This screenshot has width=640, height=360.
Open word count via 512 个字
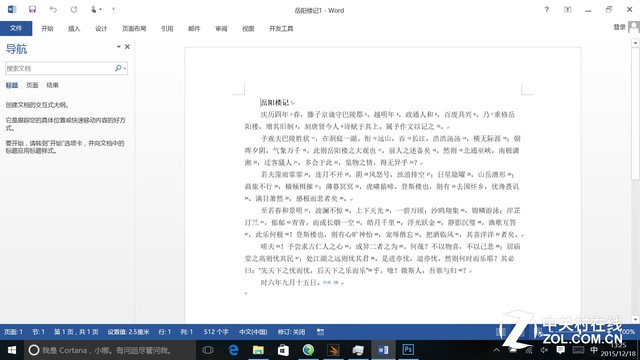tap(216, 332)
